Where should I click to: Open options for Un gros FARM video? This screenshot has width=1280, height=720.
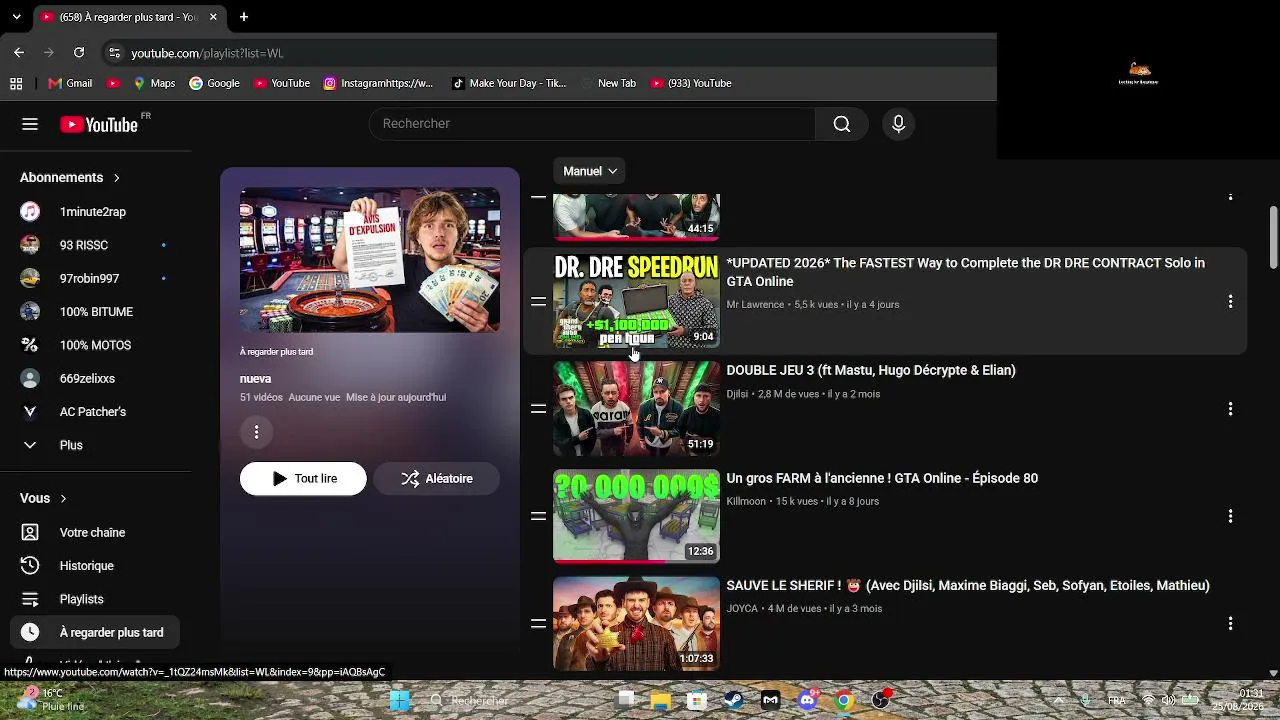pos(1230,516)
